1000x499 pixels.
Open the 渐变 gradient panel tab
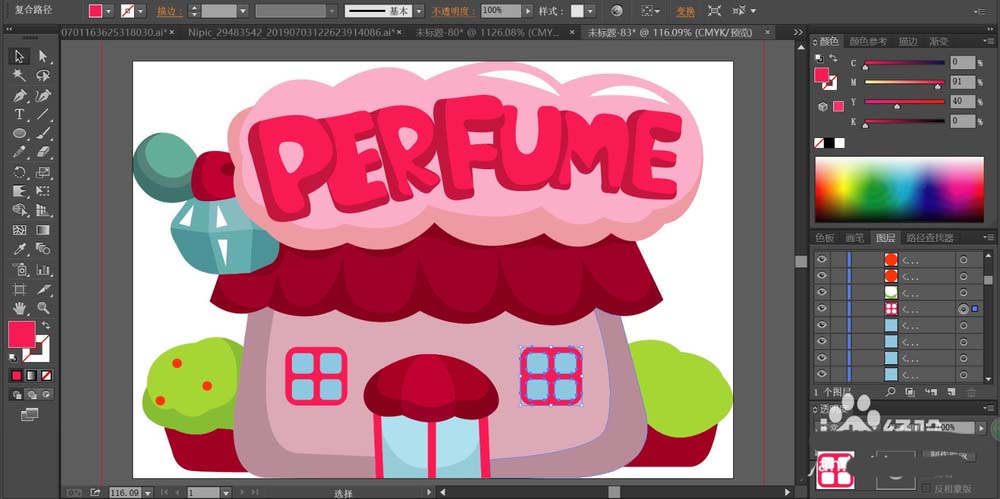(x=939, y=41)
